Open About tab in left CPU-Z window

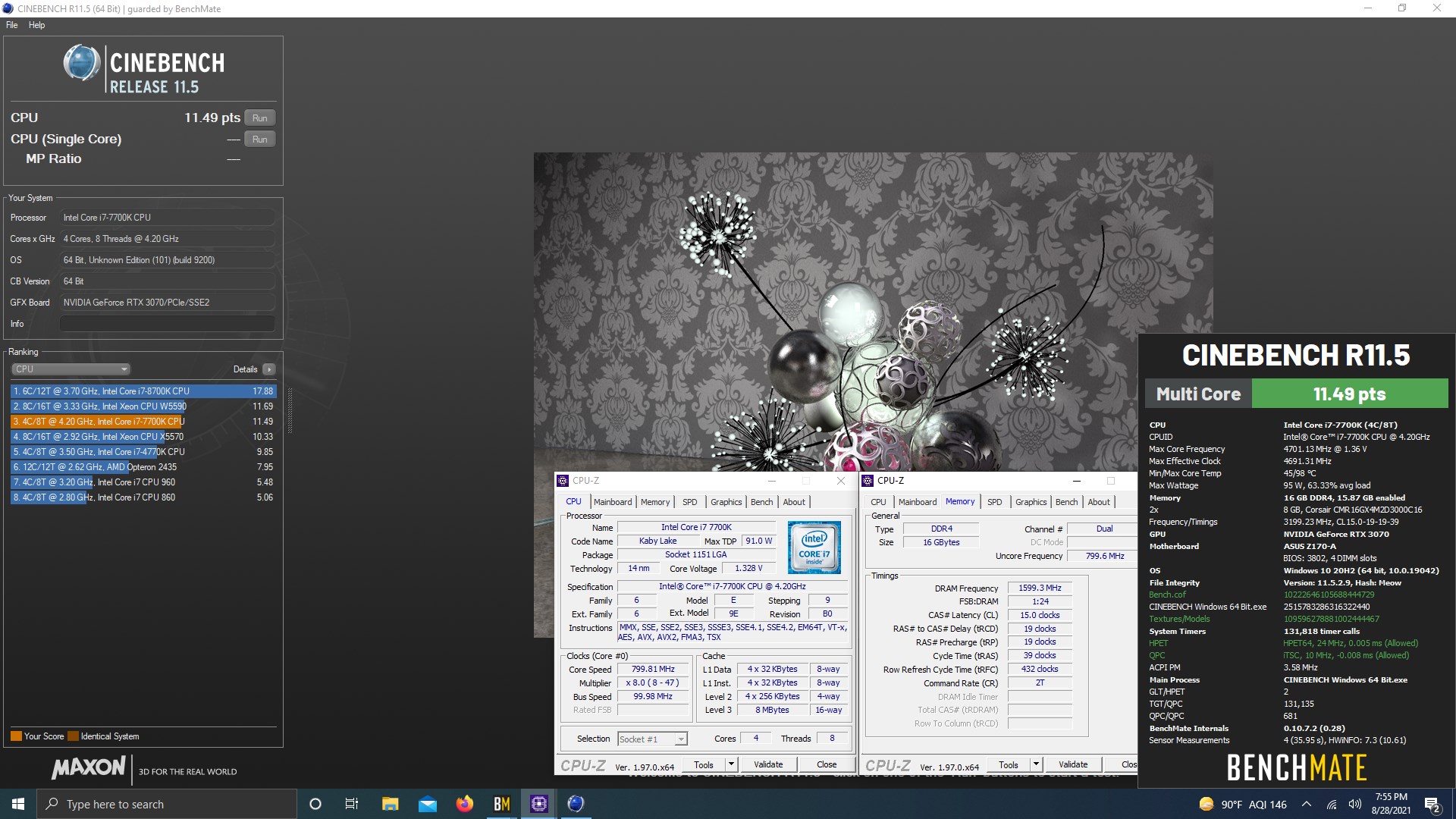tap(794, 502)
